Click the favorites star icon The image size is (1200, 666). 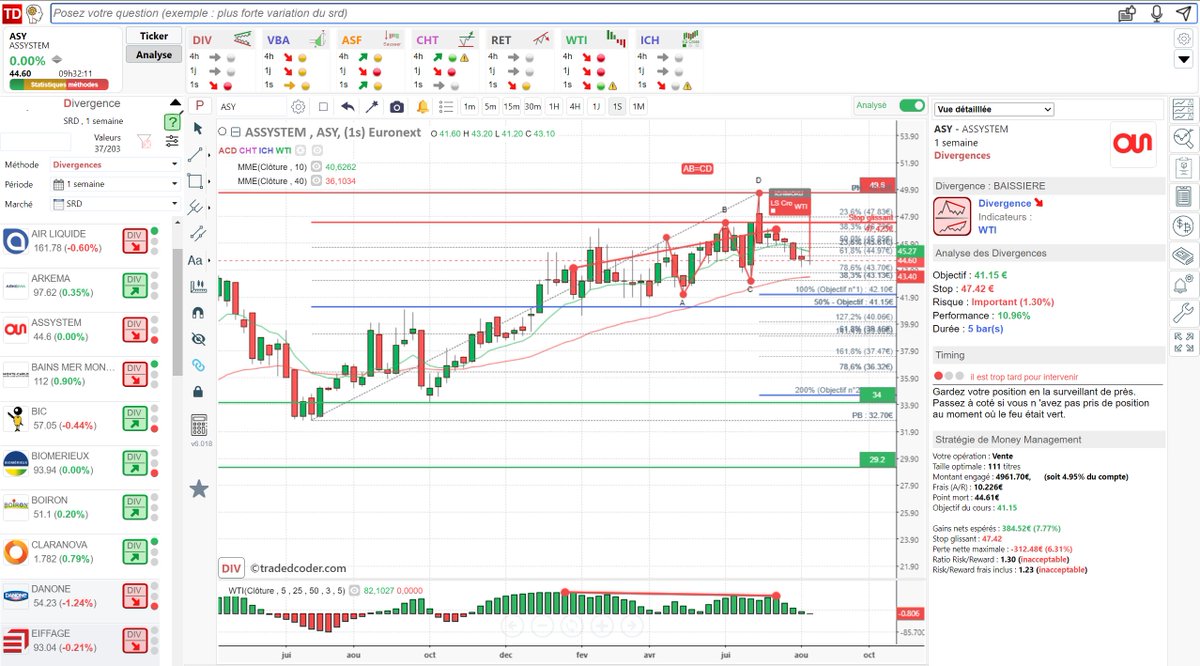click(x=198, y=488)
